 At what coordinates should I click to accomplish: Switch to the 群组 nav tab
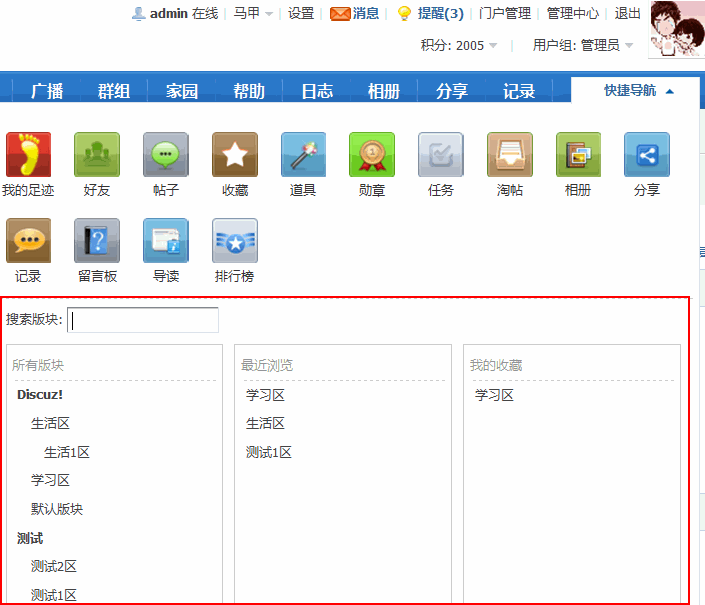tap(114, 91)
